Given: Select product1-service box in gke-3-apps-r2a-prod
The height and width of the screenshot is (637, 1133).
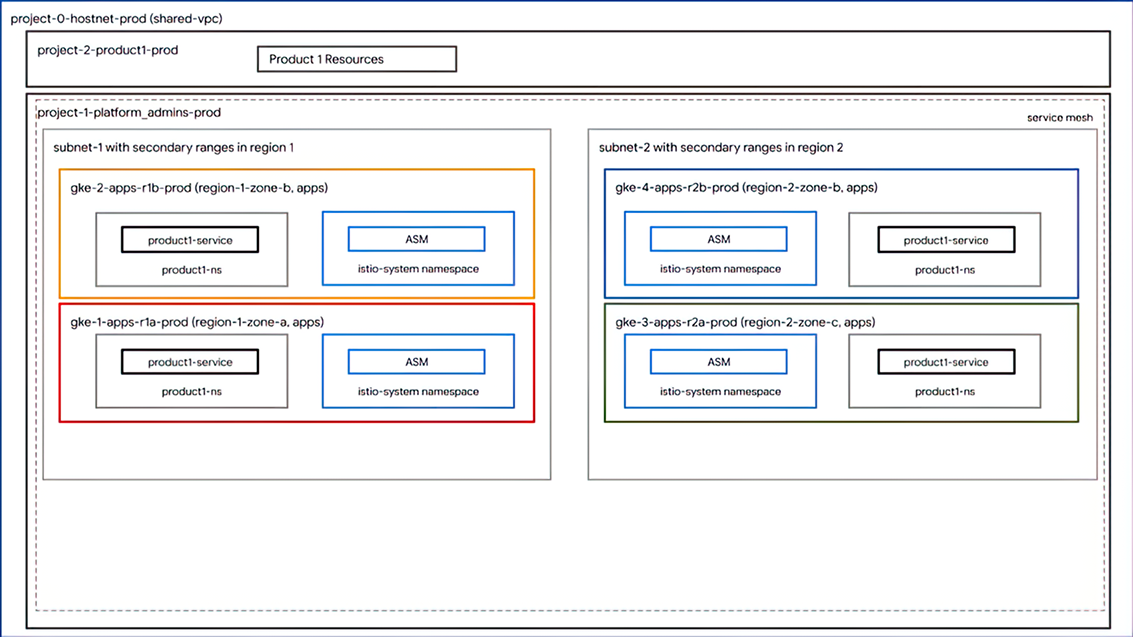Looking at the screenshot, I should tap(947, 362).
